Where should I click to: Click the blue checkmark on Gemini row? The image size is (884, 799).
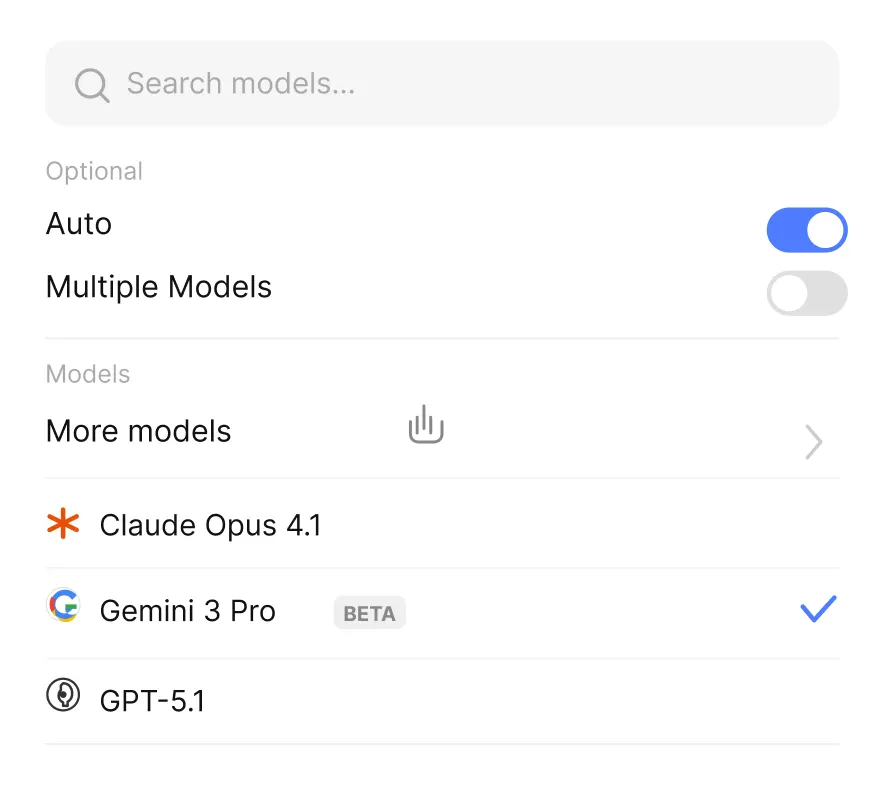click(x=819, y=608)
